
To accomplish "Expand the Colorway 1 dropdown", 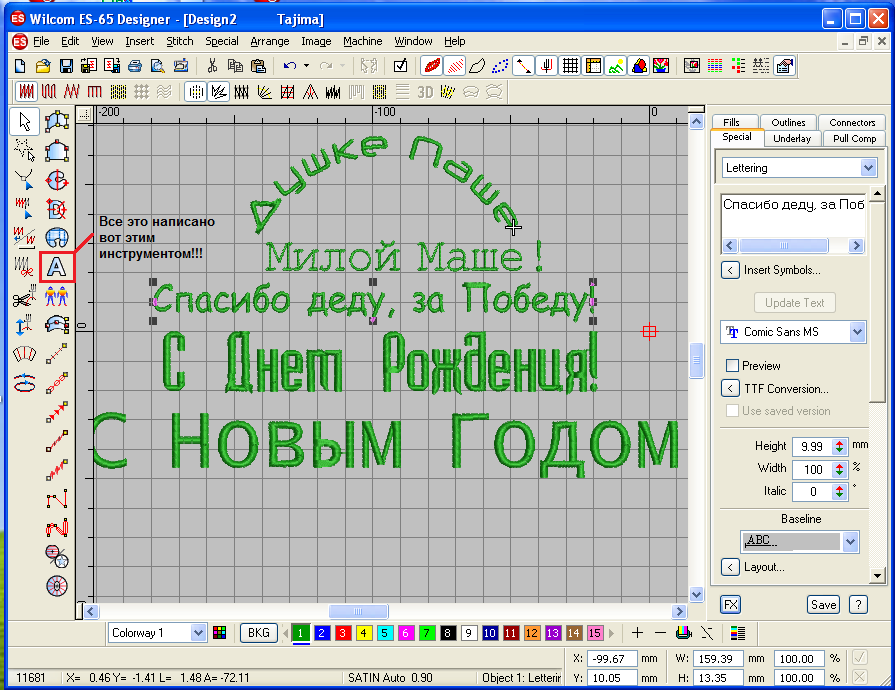I will pos(197,633).
